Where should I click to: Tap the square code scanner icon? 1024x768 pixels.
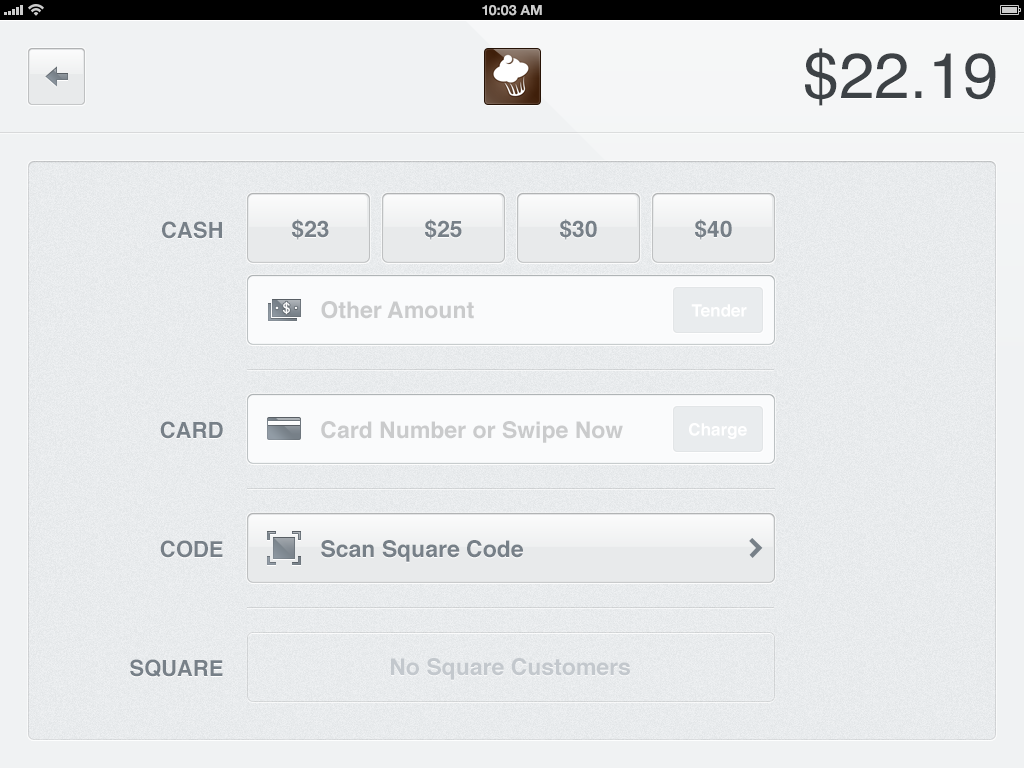(x=284, y=548)
